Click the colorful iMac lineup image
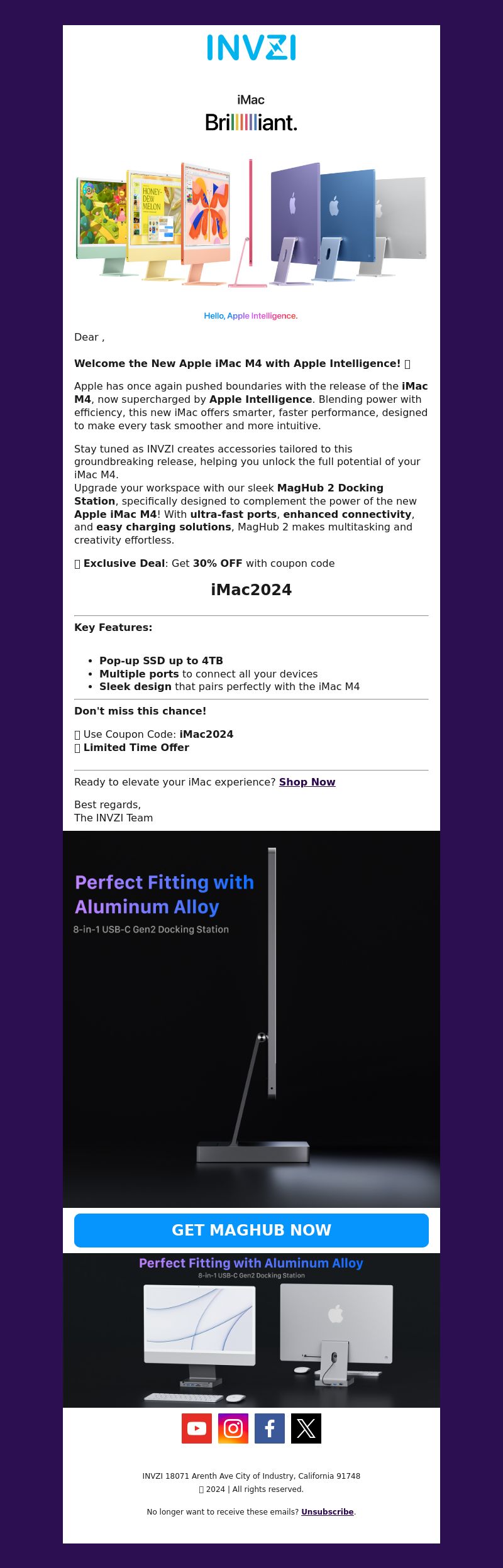This screenshot has width=503, height=1568. 251,223
